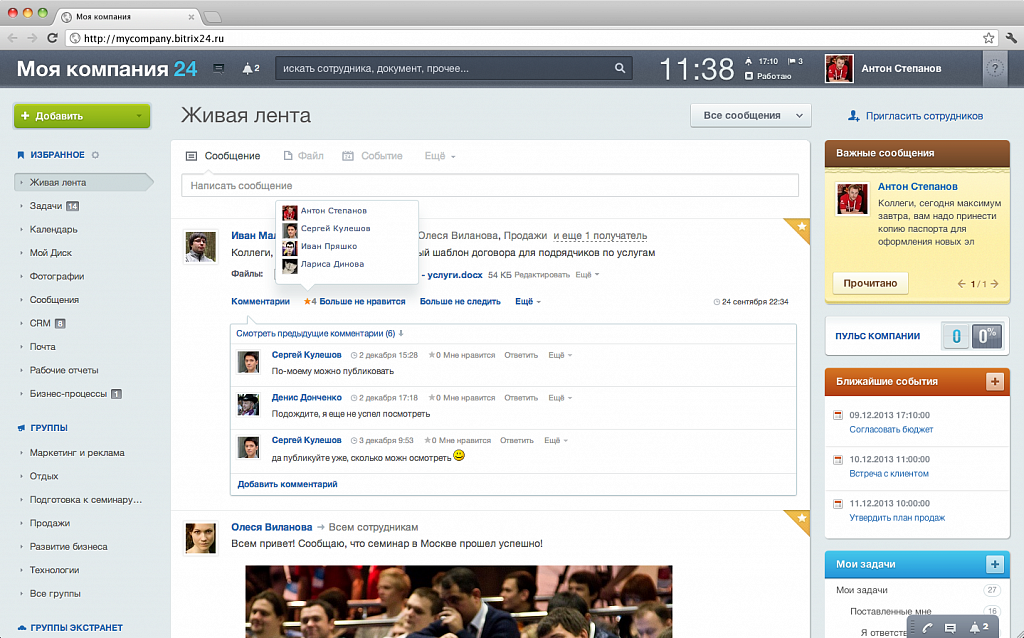
Task: Click orange like star on Ivan's post
Action: pyautogui.click(x=307, y=301)
